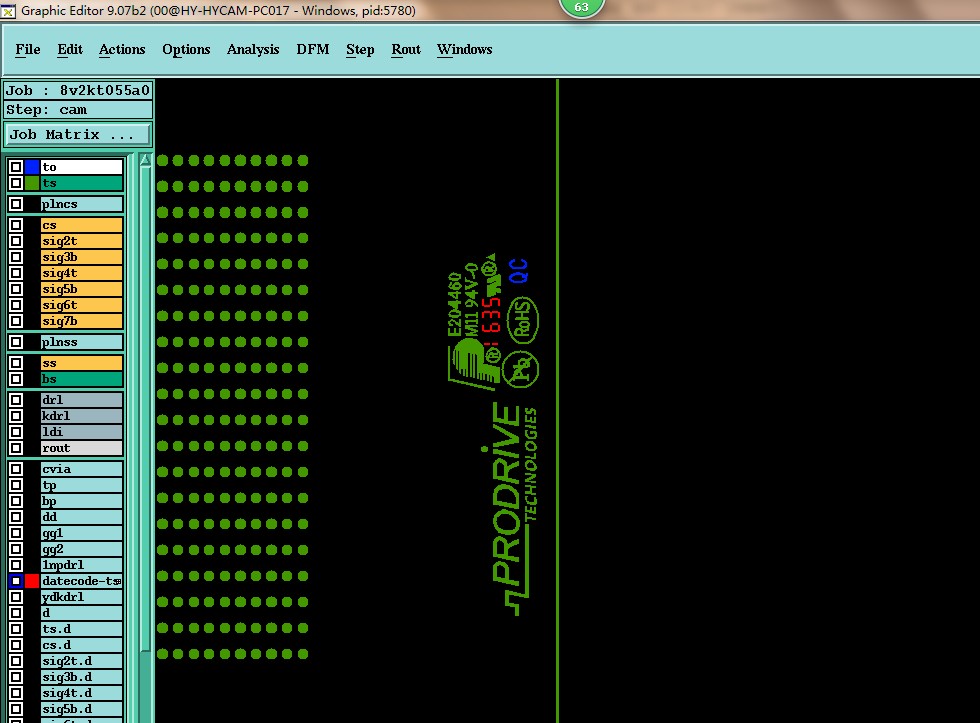Select the 'bp' layer row

[81, 501]
